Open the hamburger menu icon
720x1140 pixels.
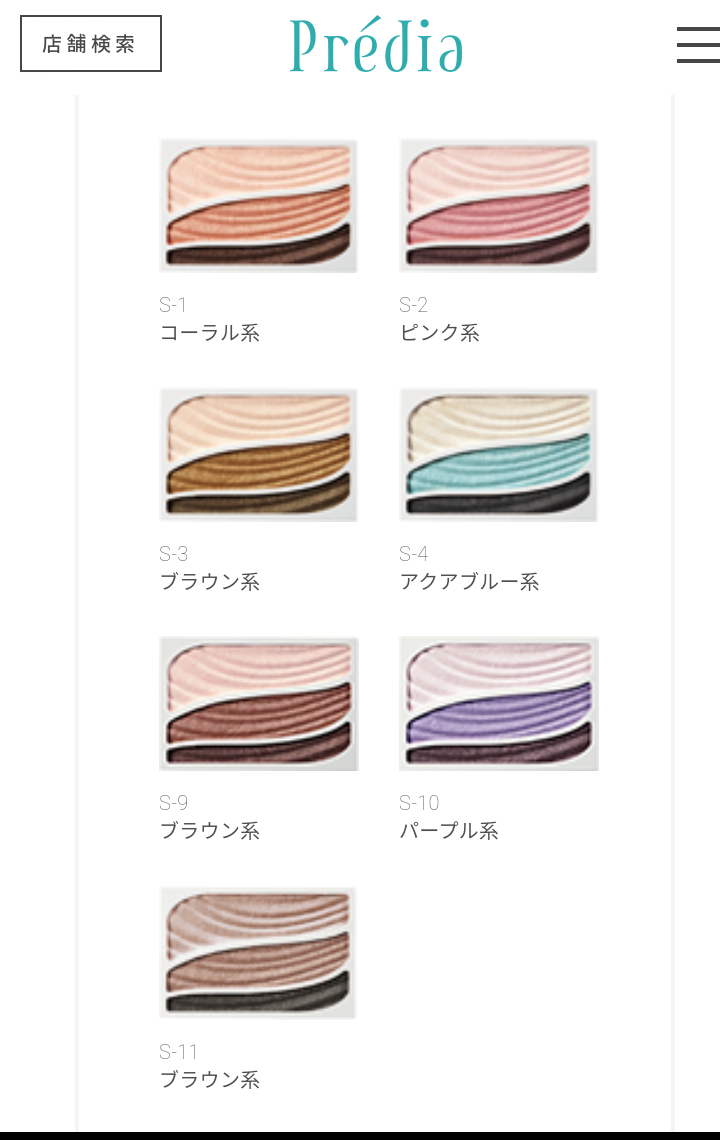(698, 44)
